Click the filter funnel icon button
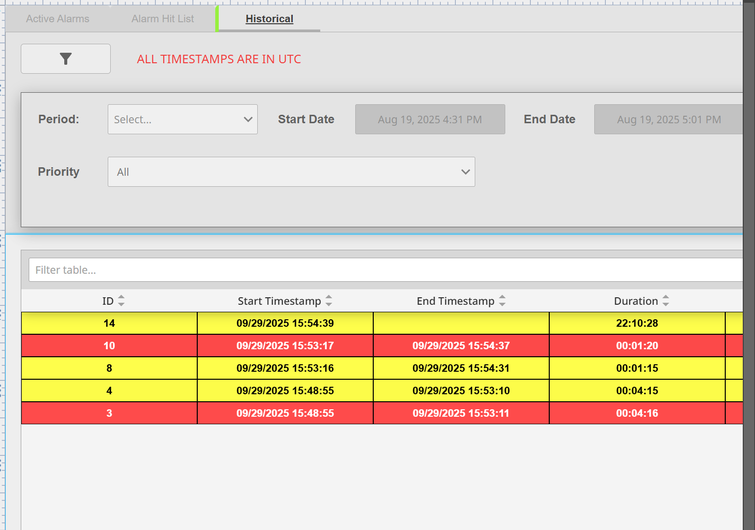The height and width of the screenshot is (530, 755). click(66, 59)
